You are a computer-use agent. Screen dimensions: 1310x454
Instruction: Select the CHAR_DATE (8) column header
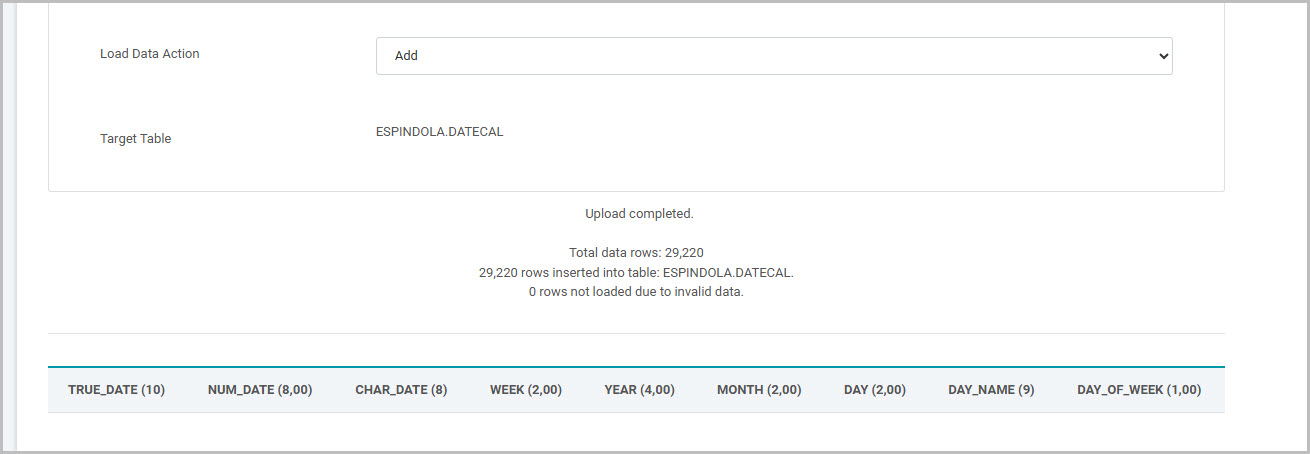click(x=401, y=390)
